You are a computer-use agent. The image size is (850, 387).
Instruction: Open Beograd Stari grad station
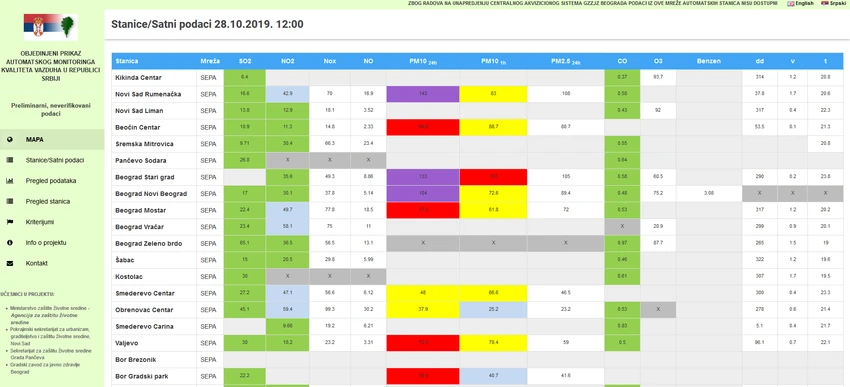(x=144, y=177)
